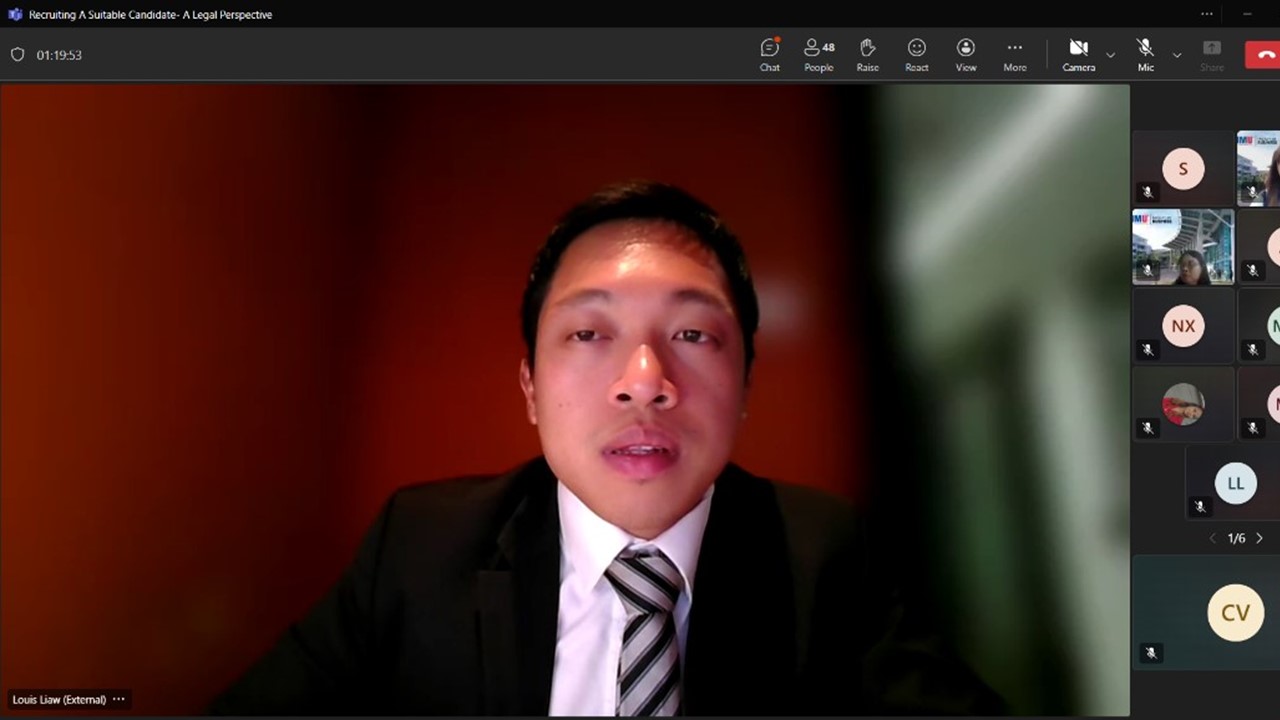The image size is (1280, 720).
Task: Unmute the Mic
Action: [x=1145, y=54]
